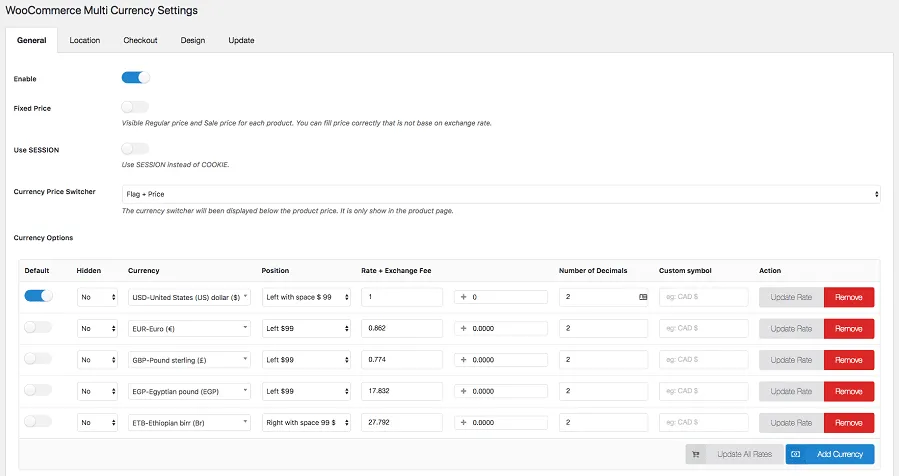Turn on the Use SESSION switch

(135, 149)
